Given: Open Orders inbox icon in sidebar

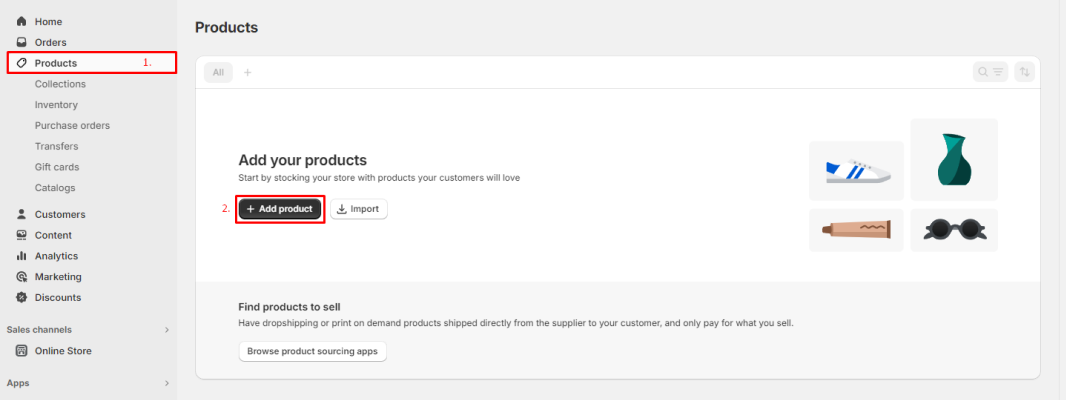Looking at the screenshot, I should pyautogui.click(x=21, y=42).
